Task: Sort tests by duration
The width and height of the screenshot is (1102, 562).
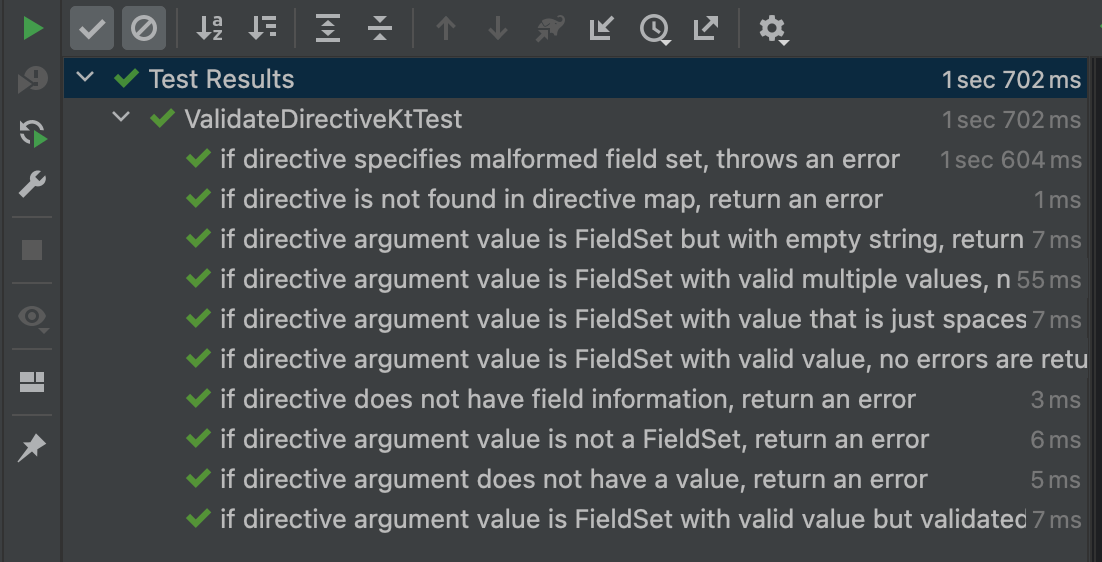Action: [x=262, y=29]
